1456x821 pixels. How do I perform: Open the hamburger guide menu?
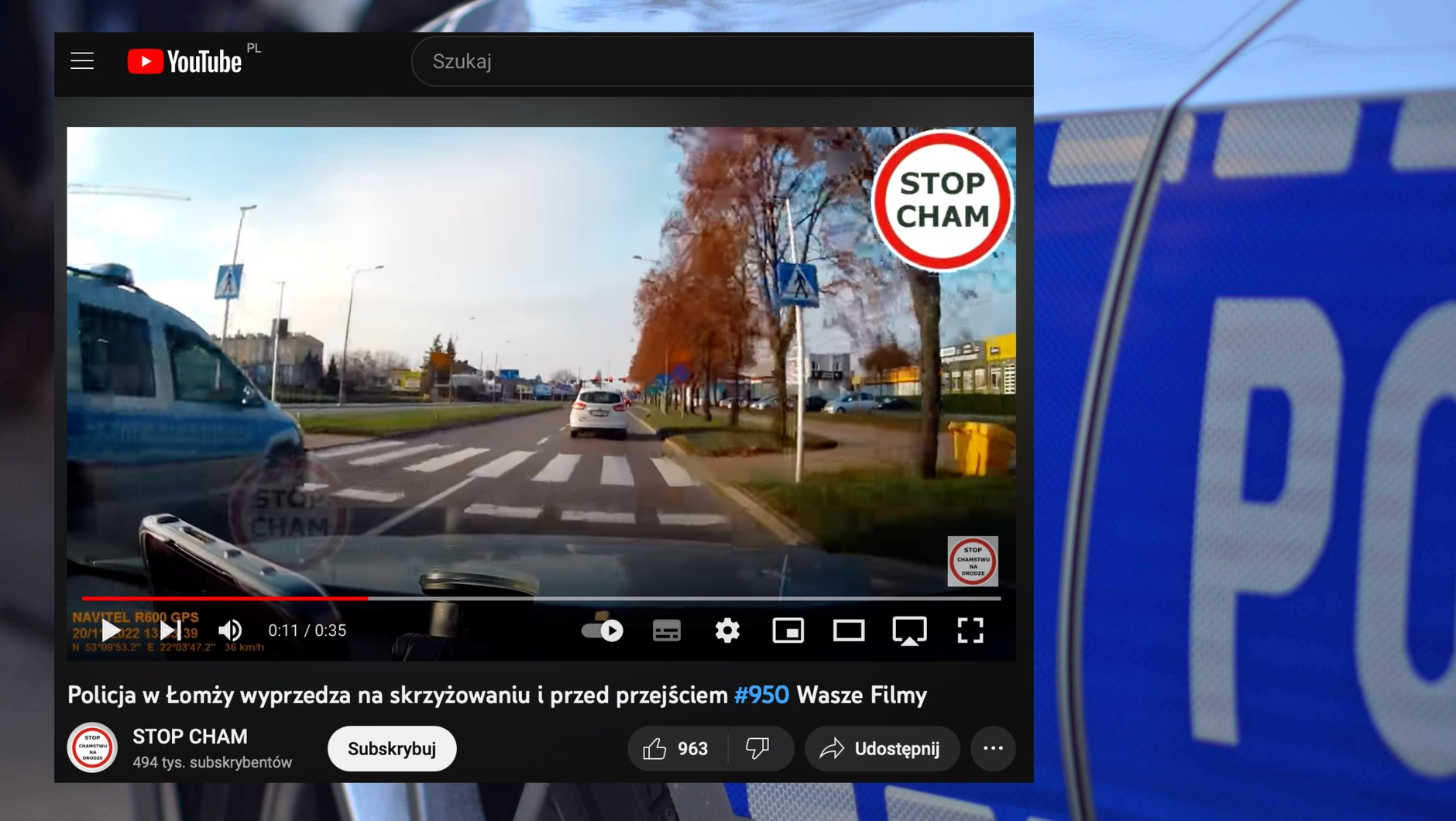(82, 61)
